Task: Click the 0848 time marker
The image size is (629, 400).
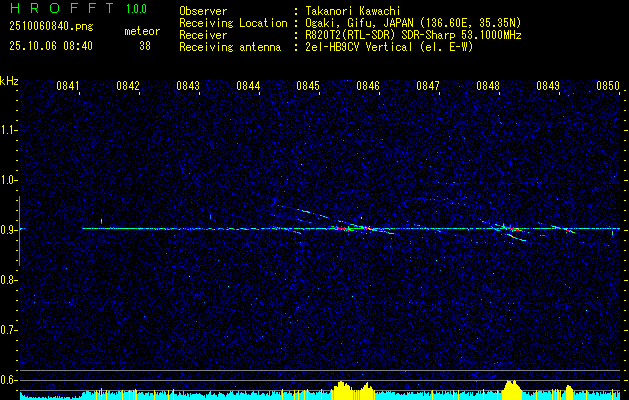Action: 488,85
